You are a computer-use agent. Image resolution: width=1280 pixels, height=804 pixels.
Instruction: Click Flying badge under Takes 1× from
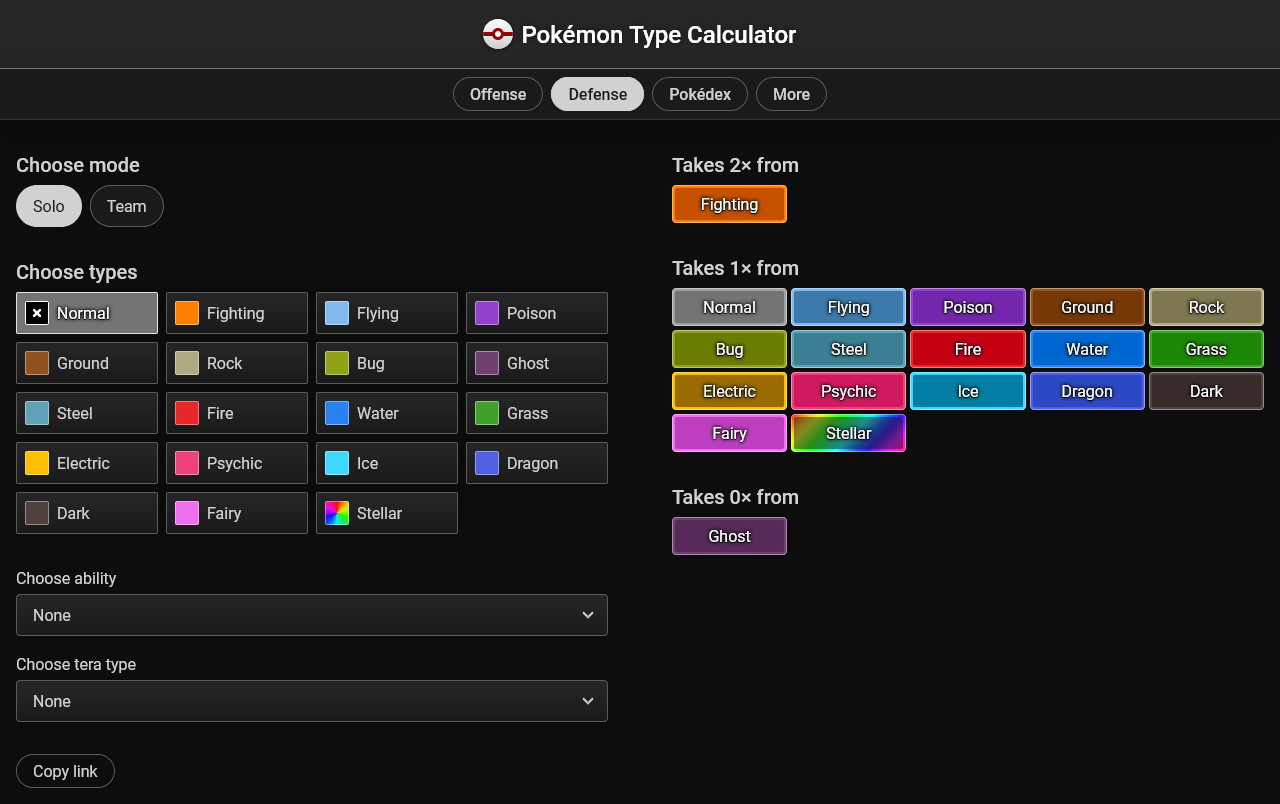(848, 307)
